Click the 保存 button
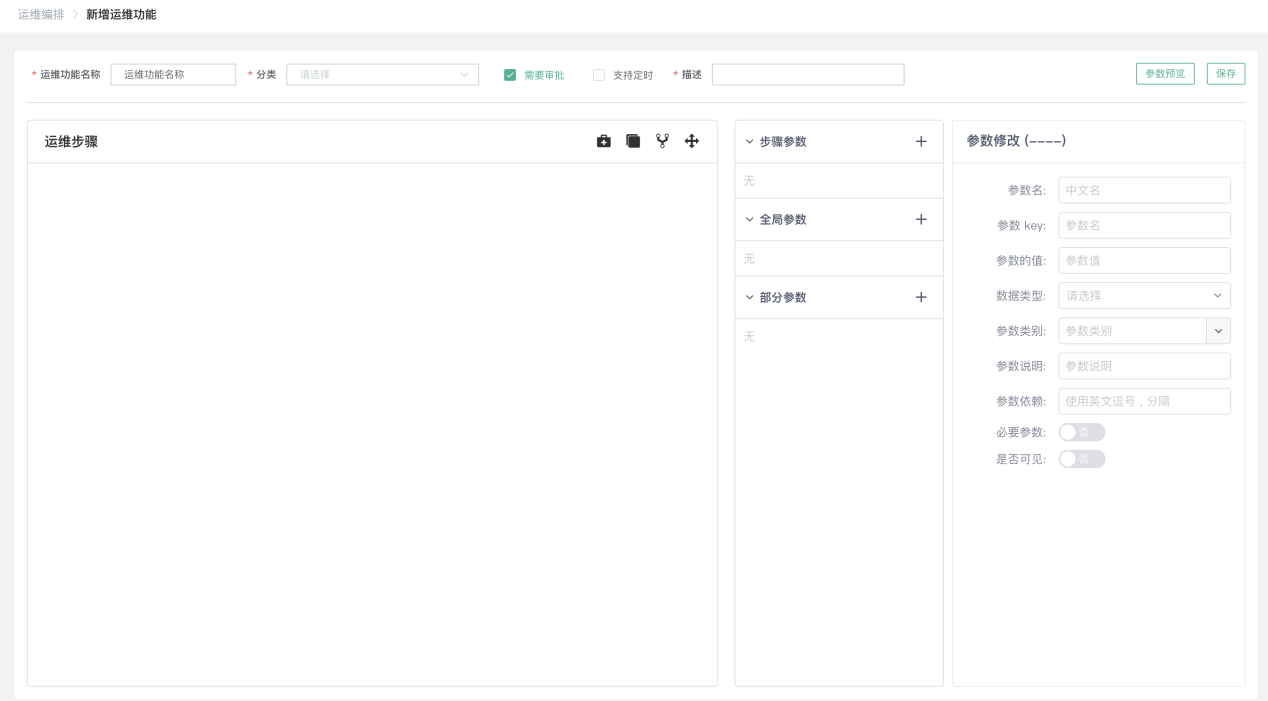 pos(1226,74)
